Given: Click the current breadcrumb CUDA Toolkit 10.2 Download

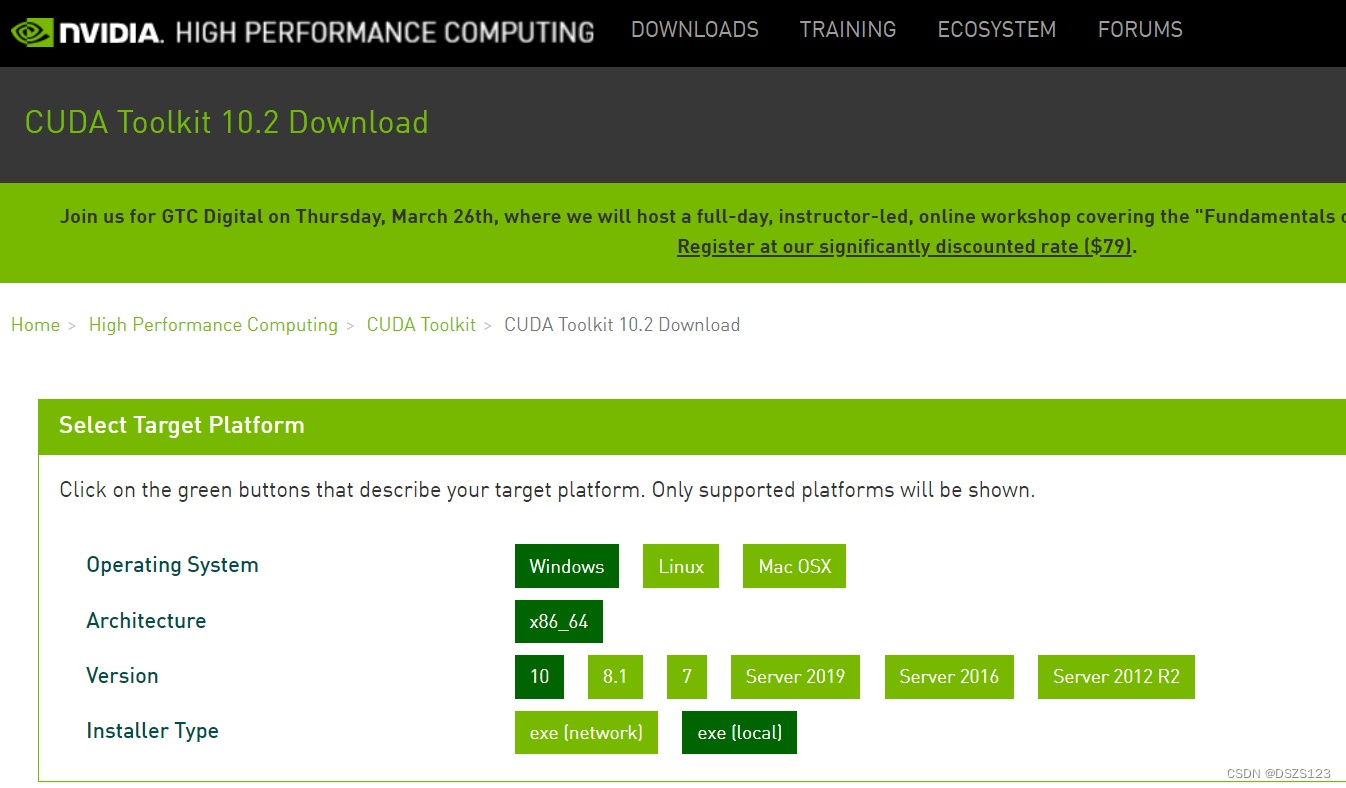Looking at the screenshot, I should tap(622, 325).
